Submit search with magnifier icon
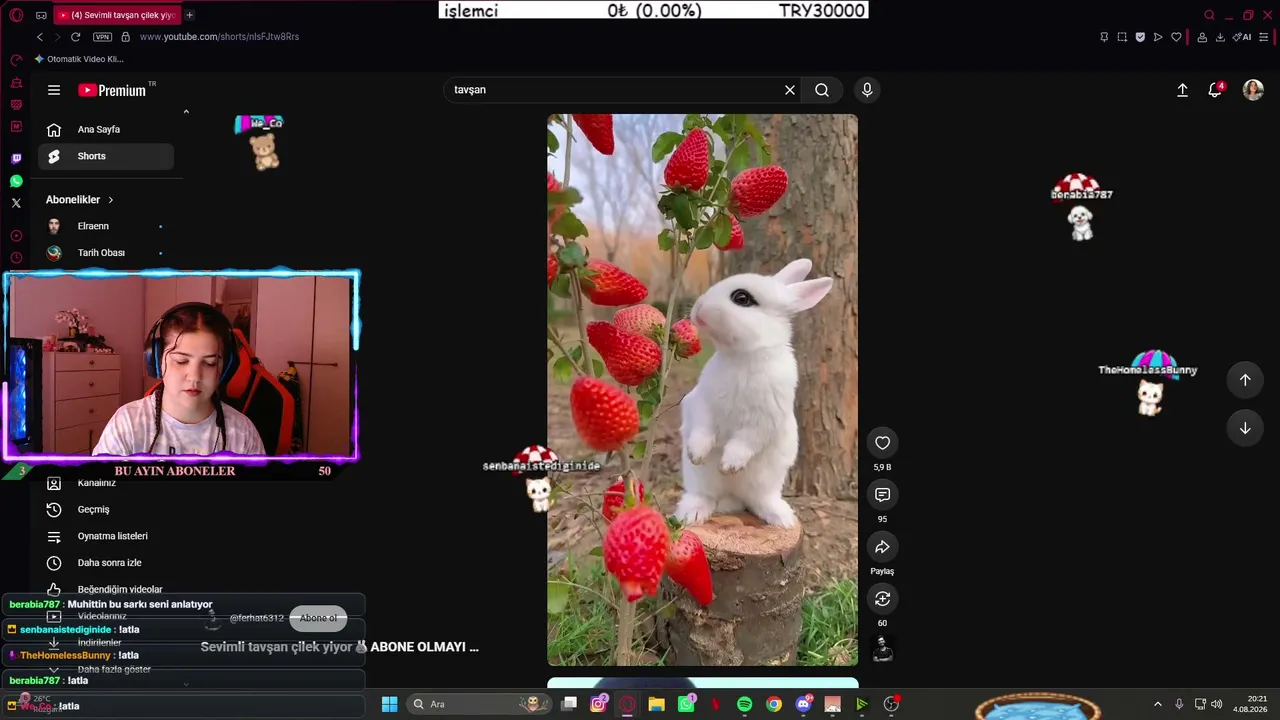1280x720 pixels. (822, 90)
